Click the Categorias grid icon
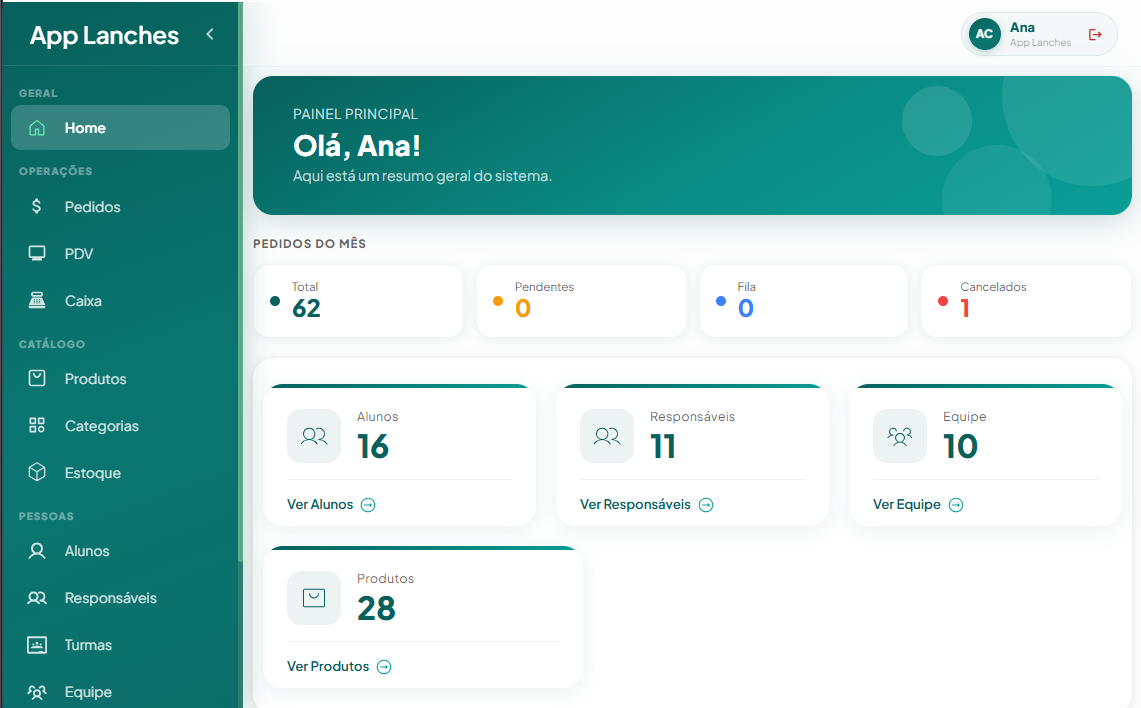Screen dimensions: 1141x708 coord(36,426)
